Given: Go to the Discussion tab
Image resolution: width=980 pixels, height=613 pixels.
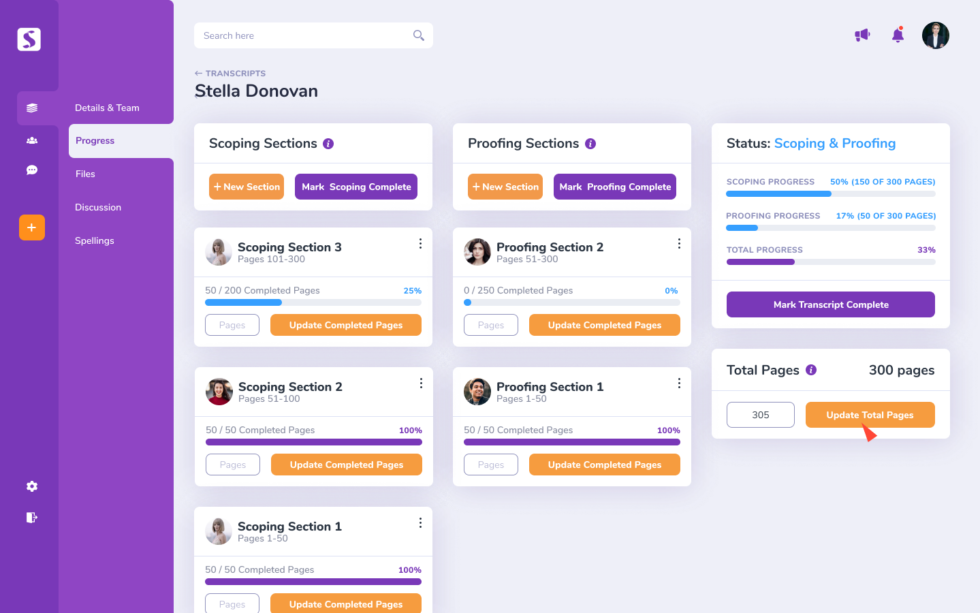Looking at the screenshot, I should tap(98, 207).
